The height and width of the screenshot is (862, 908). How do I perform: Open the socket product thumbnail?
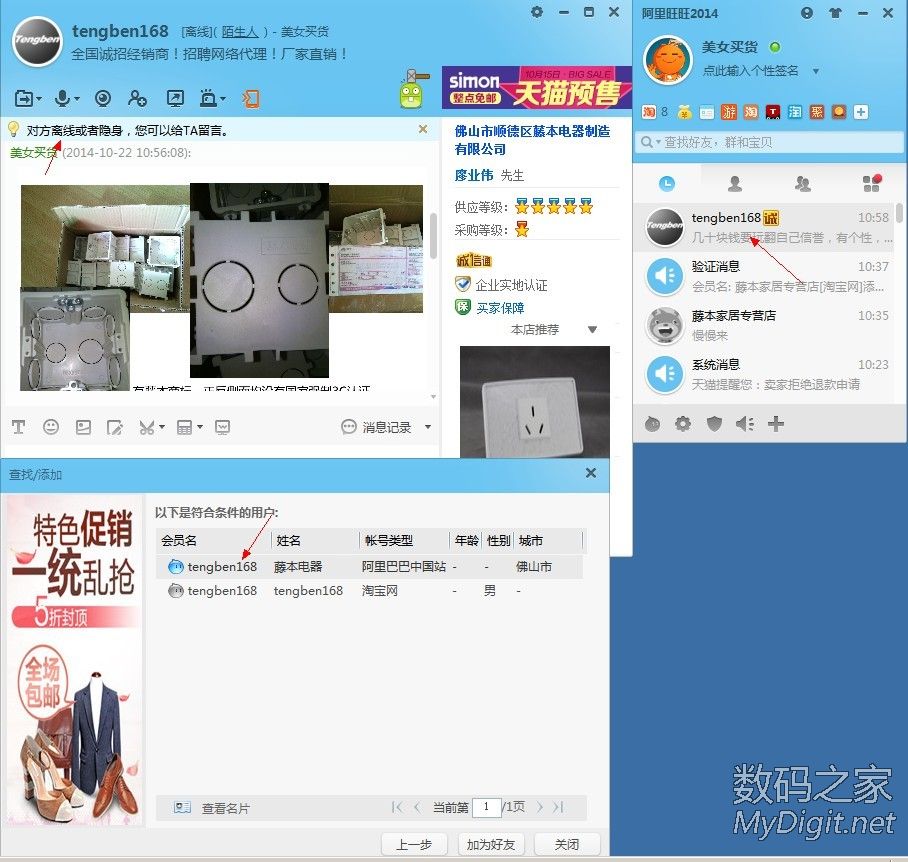[x=534, y=402]
